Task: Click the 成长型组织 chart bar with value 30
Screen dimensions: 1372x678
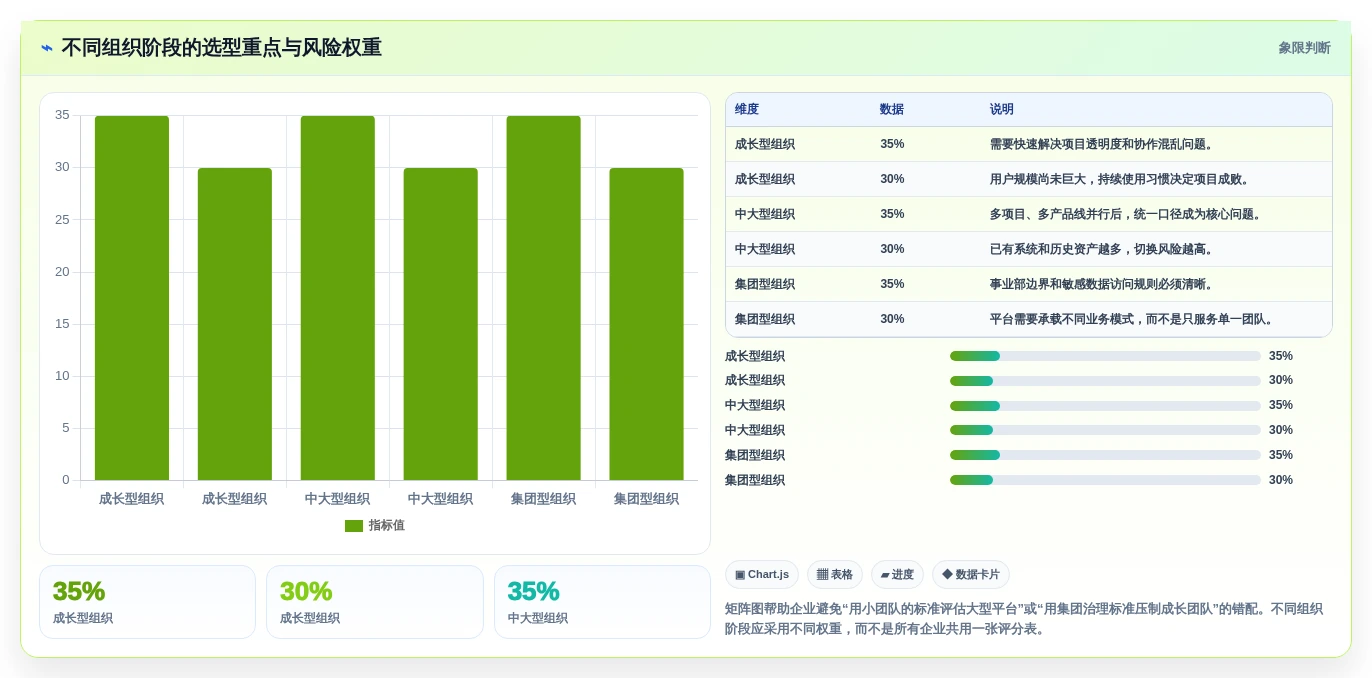Action: point(235,324)
